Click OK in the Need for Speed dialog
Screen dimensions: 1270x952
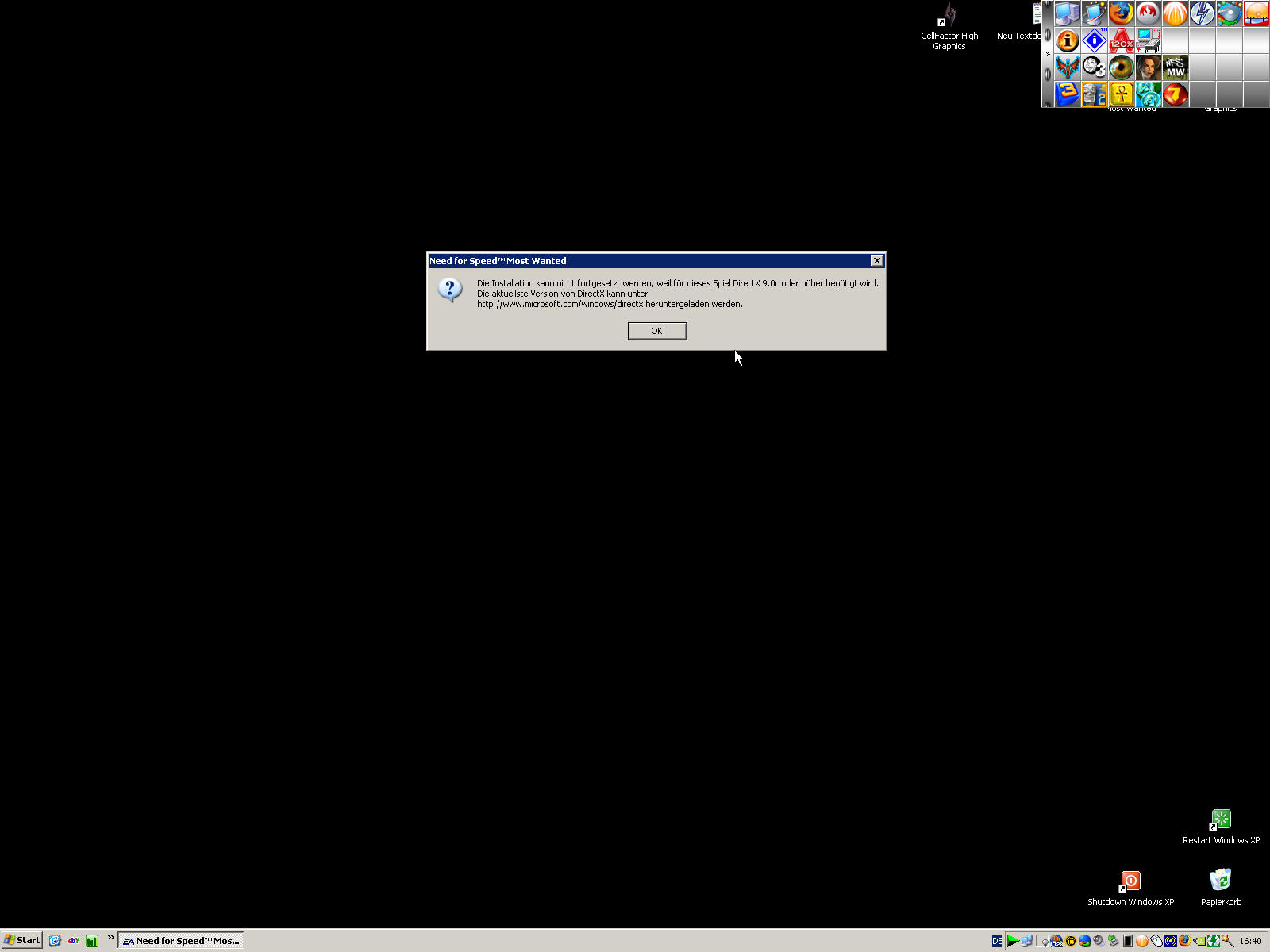[x=656, y=331]
